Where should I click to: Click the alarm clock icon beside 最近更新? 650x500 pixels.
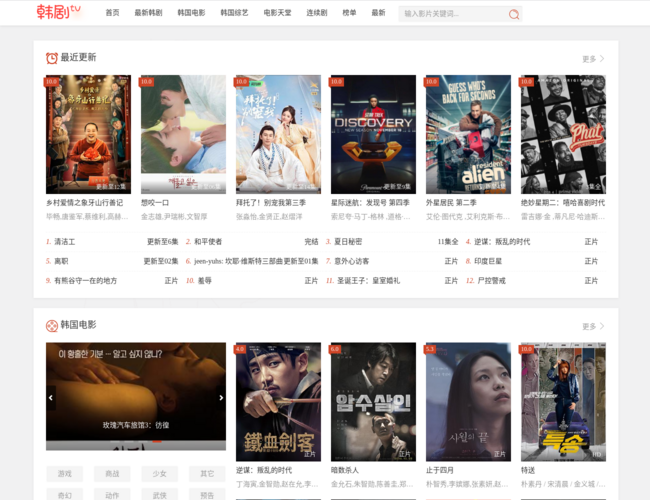click(x=52, y=58)
